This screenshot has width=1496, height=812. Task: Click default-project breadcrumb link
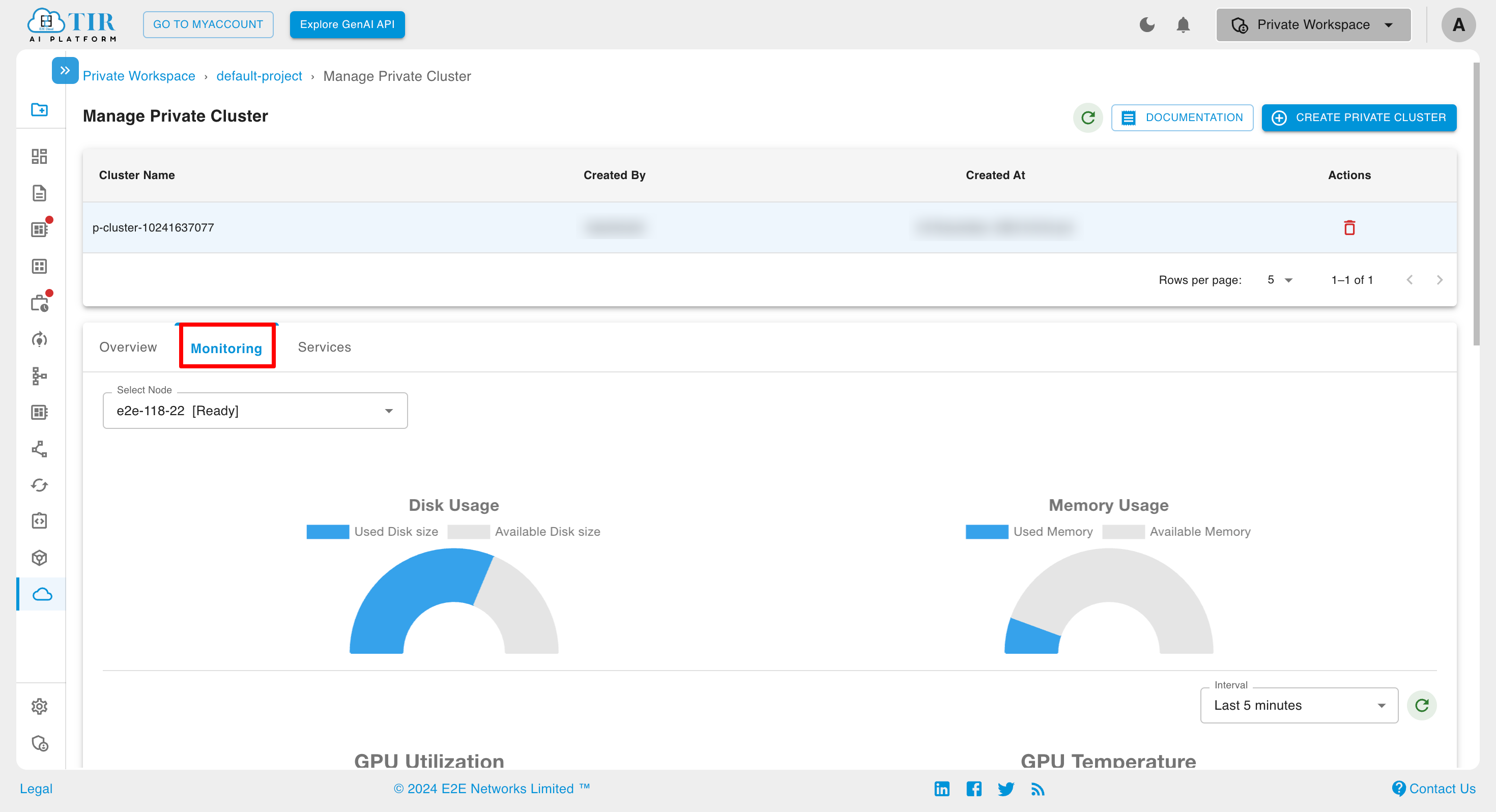[x=259, y=76]
